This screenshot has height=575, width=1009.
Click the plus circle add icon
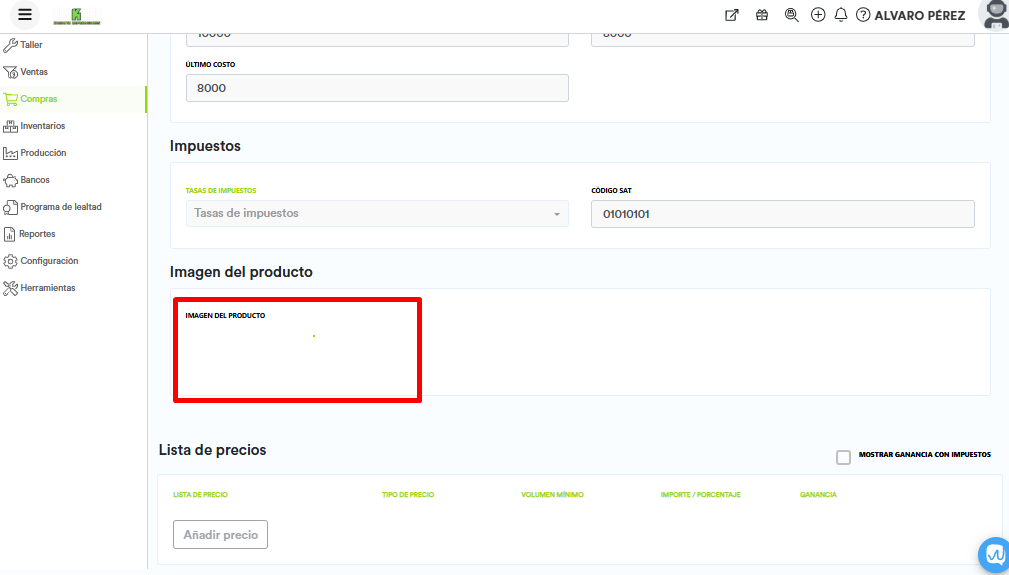(818, 15)
